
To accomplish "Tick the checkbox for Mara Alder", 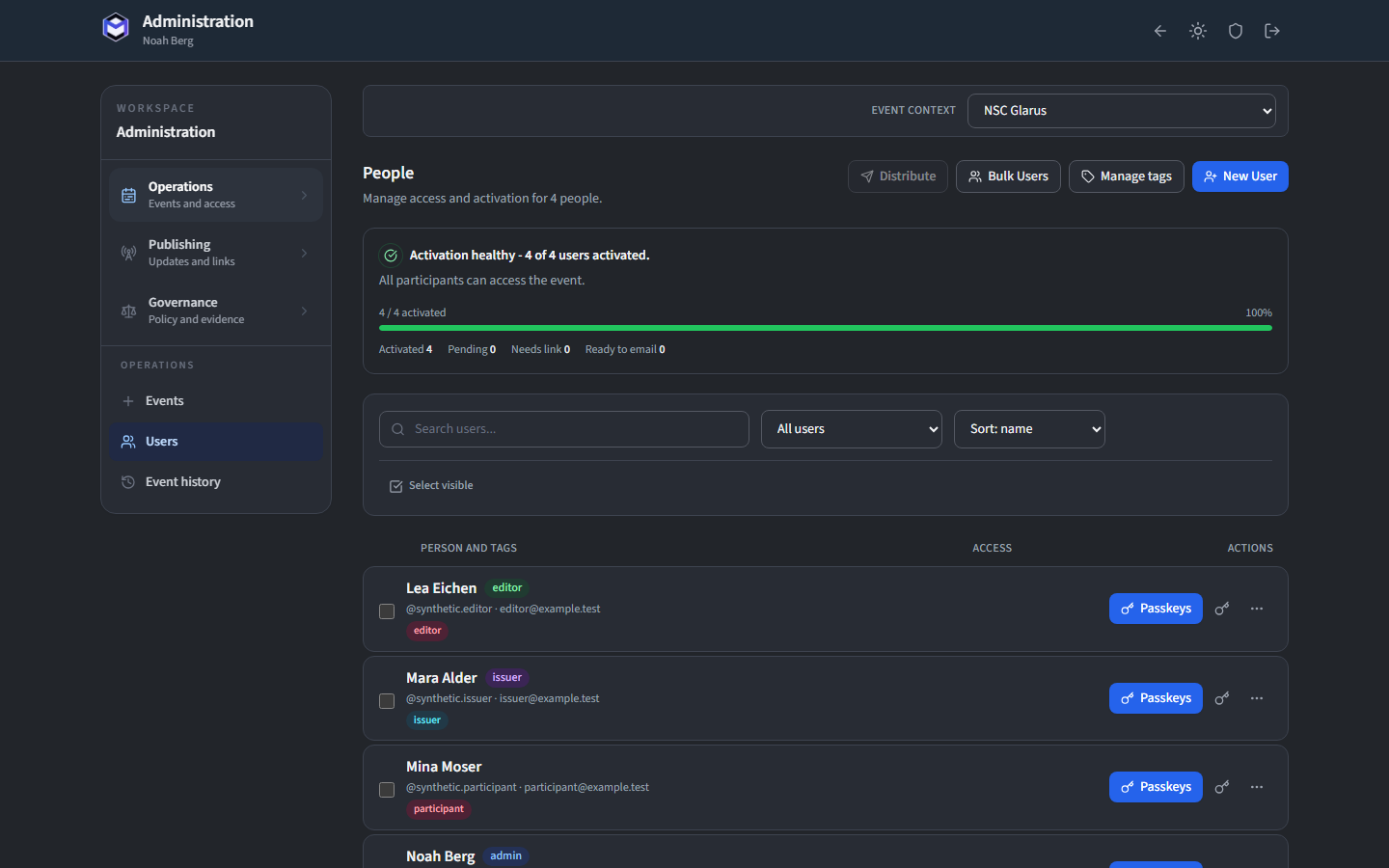I will tap(387, 701).
